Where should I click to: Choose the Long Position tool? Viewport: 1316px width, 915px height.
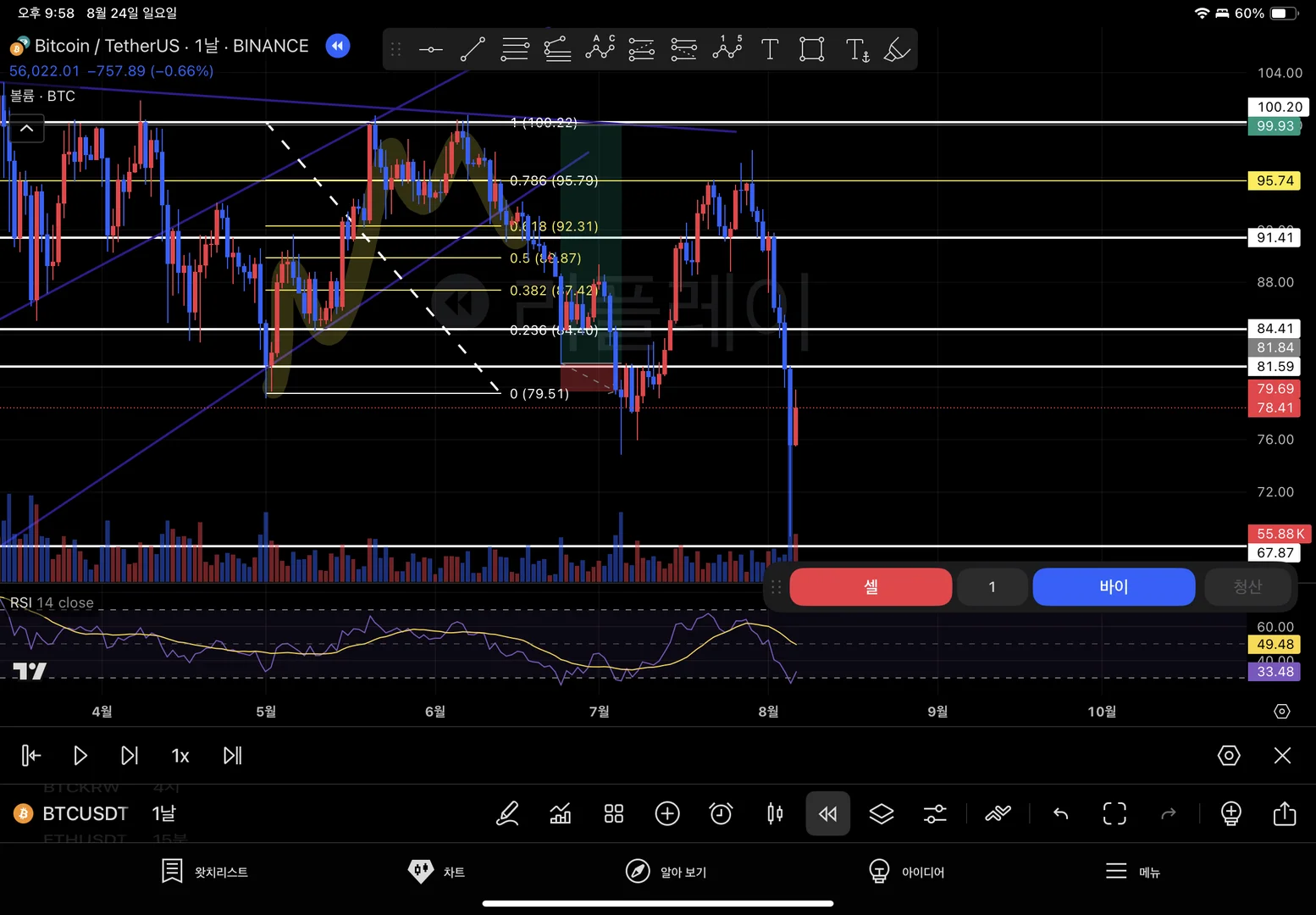642,49
